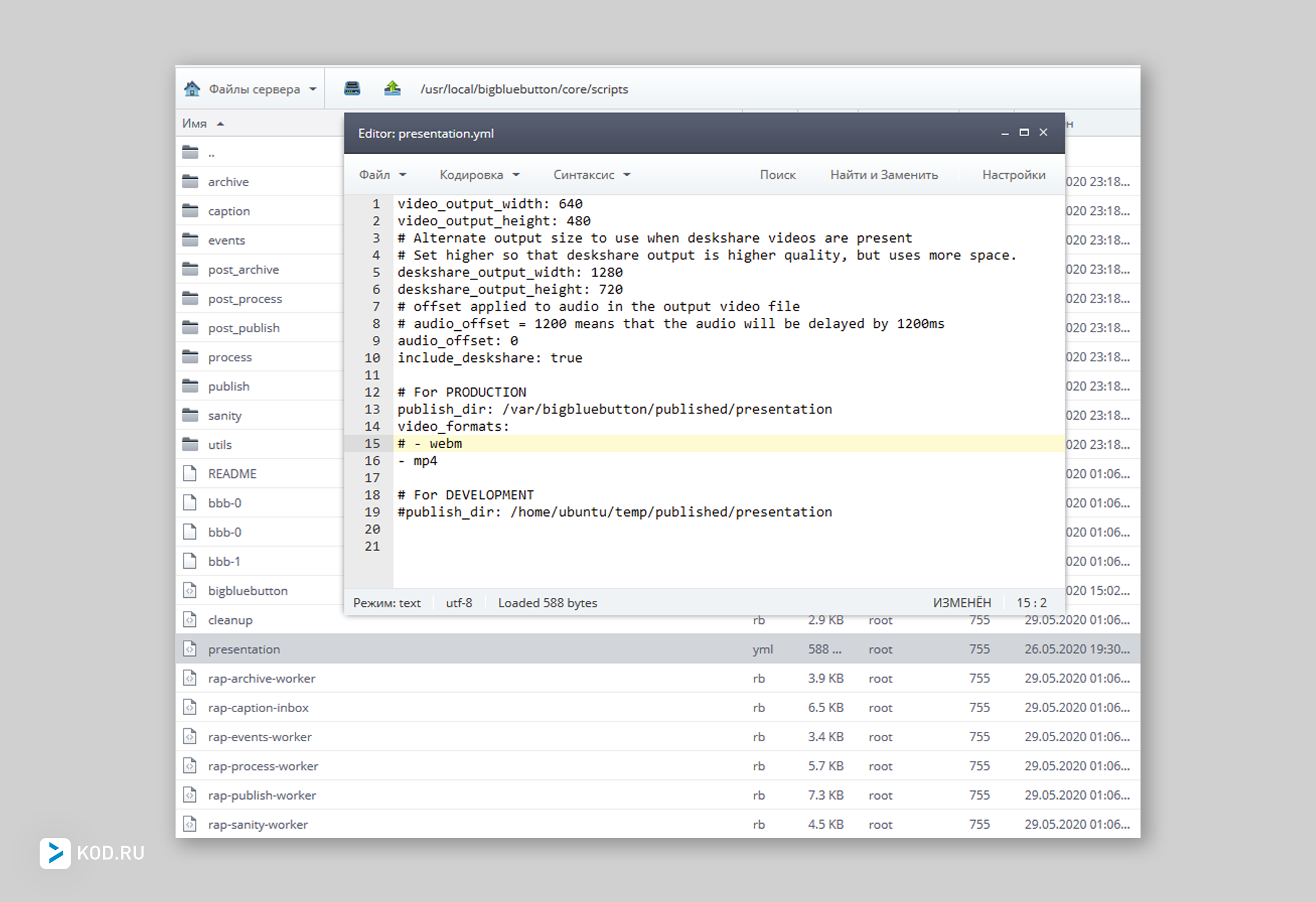Click the Поиск button
1316x902 pixels.
point(777,175)
